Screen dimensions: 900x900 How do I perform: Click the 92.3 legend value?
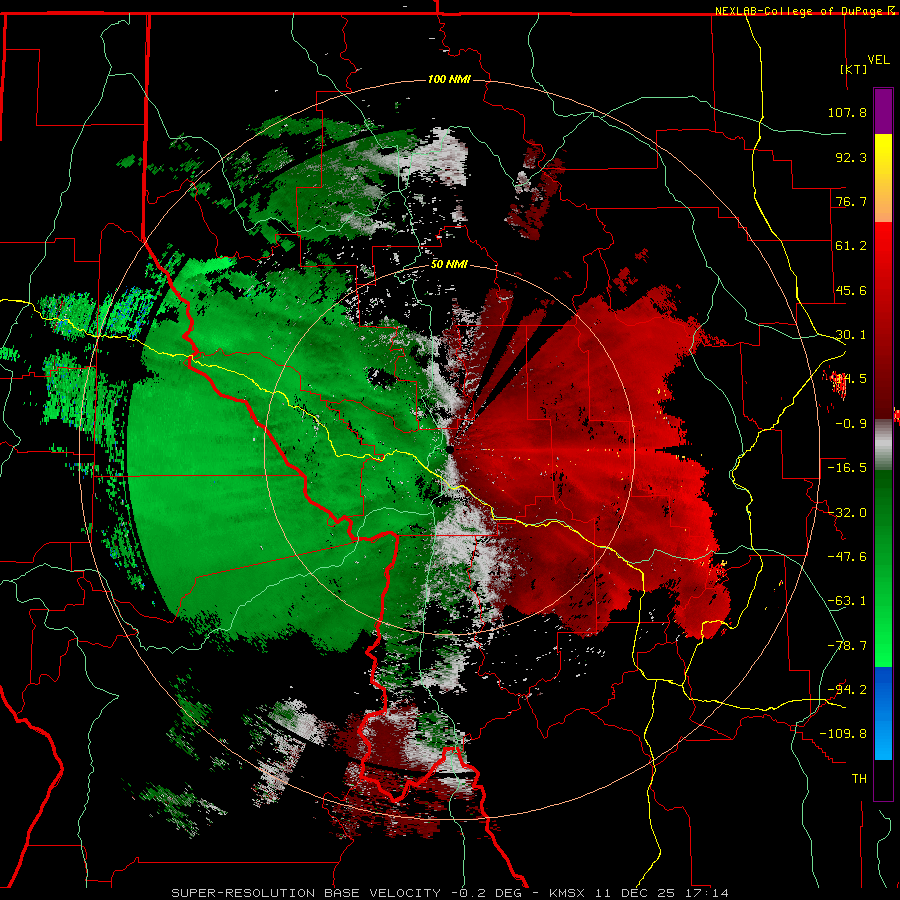851,157
